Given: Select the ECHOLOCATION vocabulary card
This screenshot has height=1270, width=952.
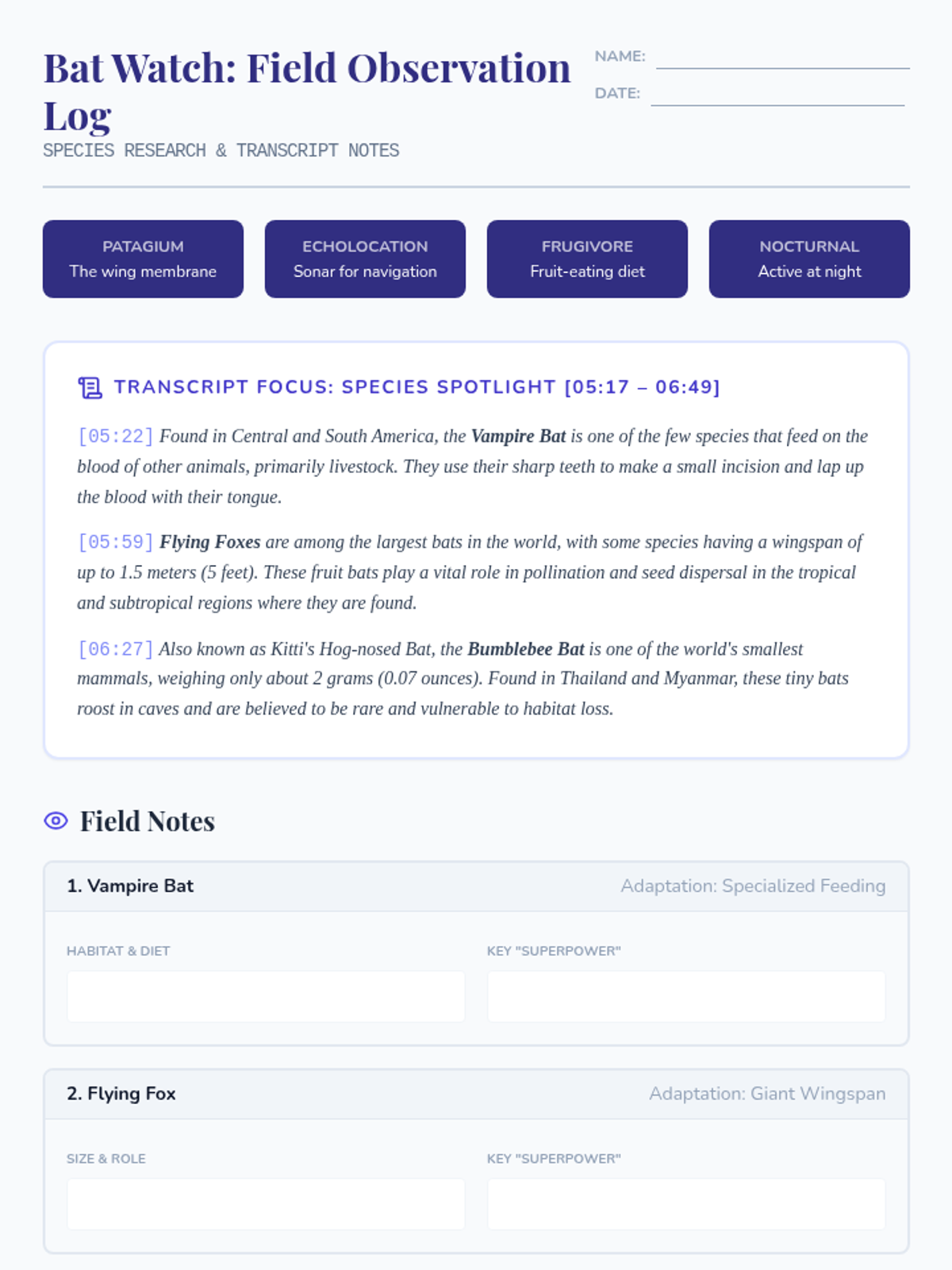Looking at the screenshot, I should pyautogui.click(x=365, y=259).
